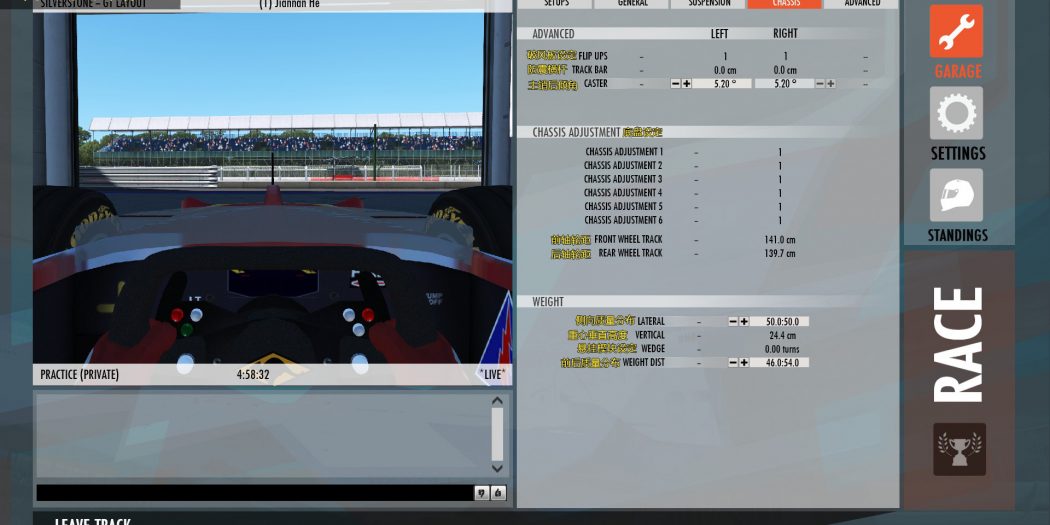Switch to the Setups tab
The height and width of the screenshot is (525, 1050).
point(556,3)
